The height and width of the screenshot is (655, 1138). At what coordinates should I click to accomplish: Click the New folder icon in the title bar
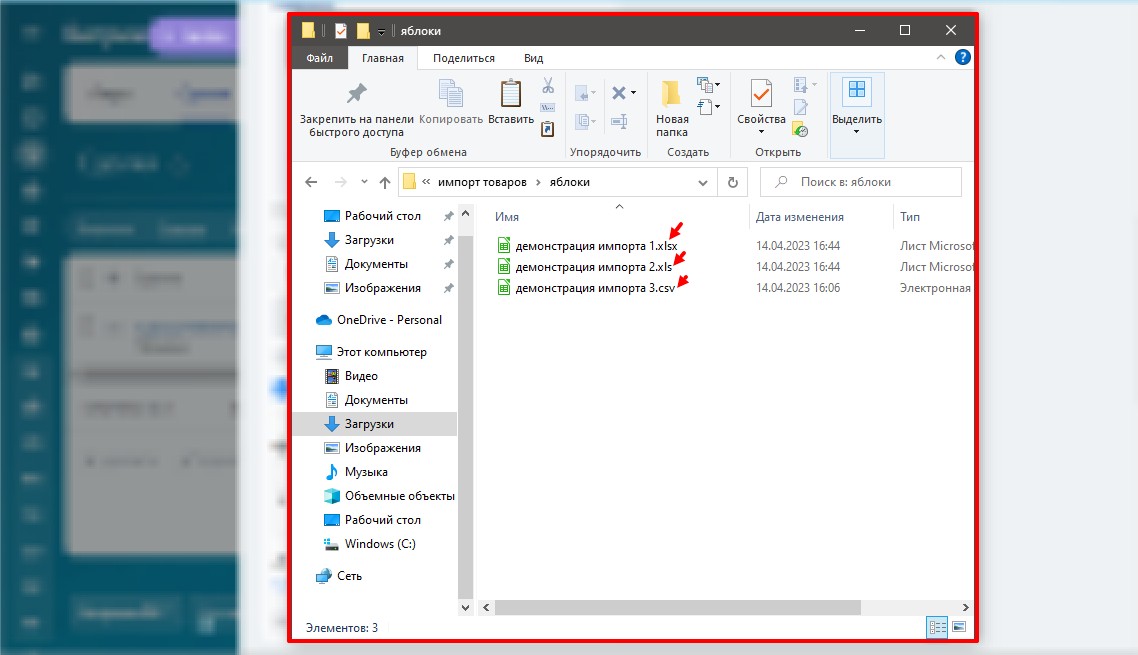pos(363,30)
